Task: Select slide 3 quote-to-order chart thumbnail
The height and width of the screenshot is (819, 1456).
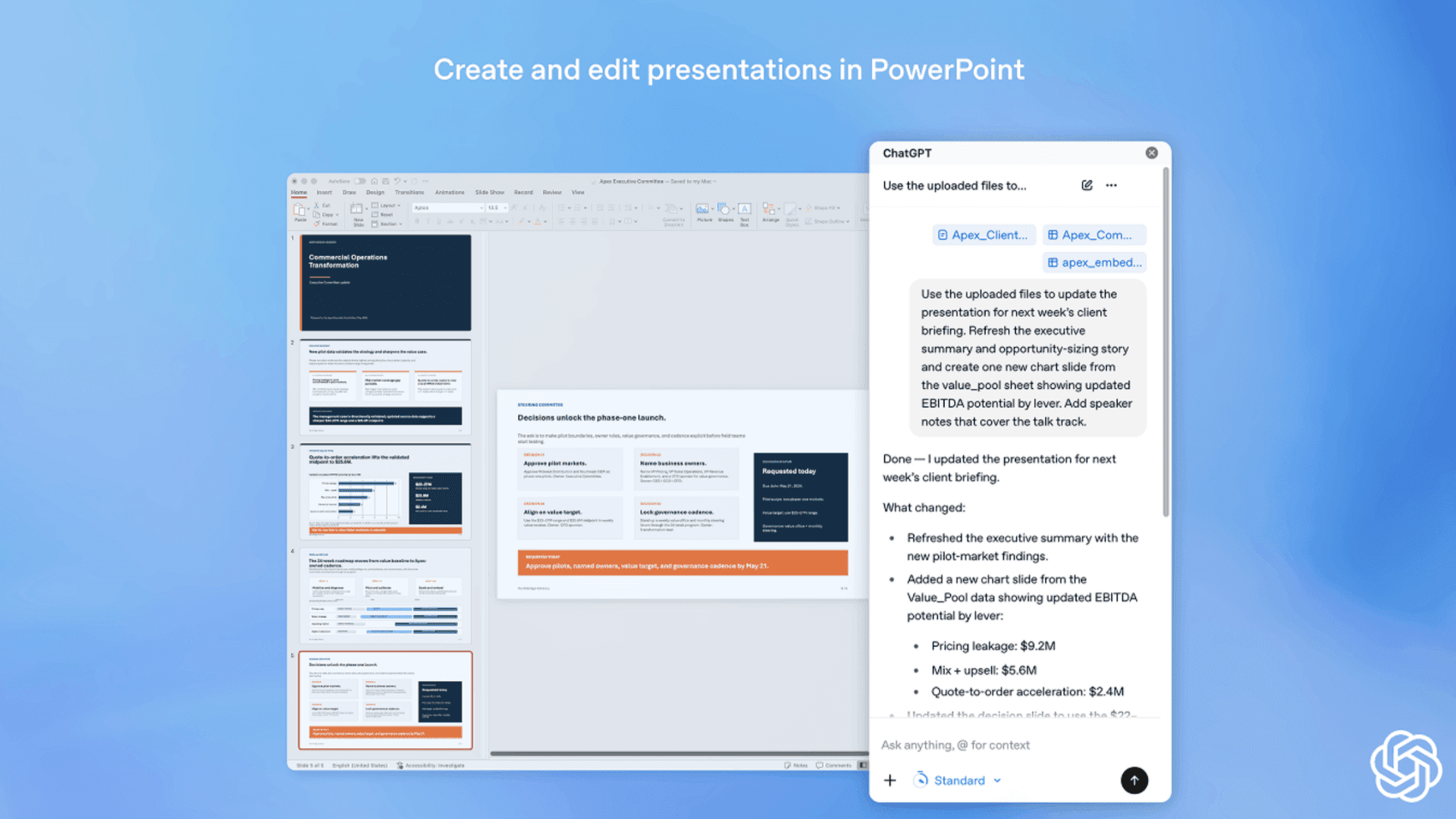Action: click(385, 491)
